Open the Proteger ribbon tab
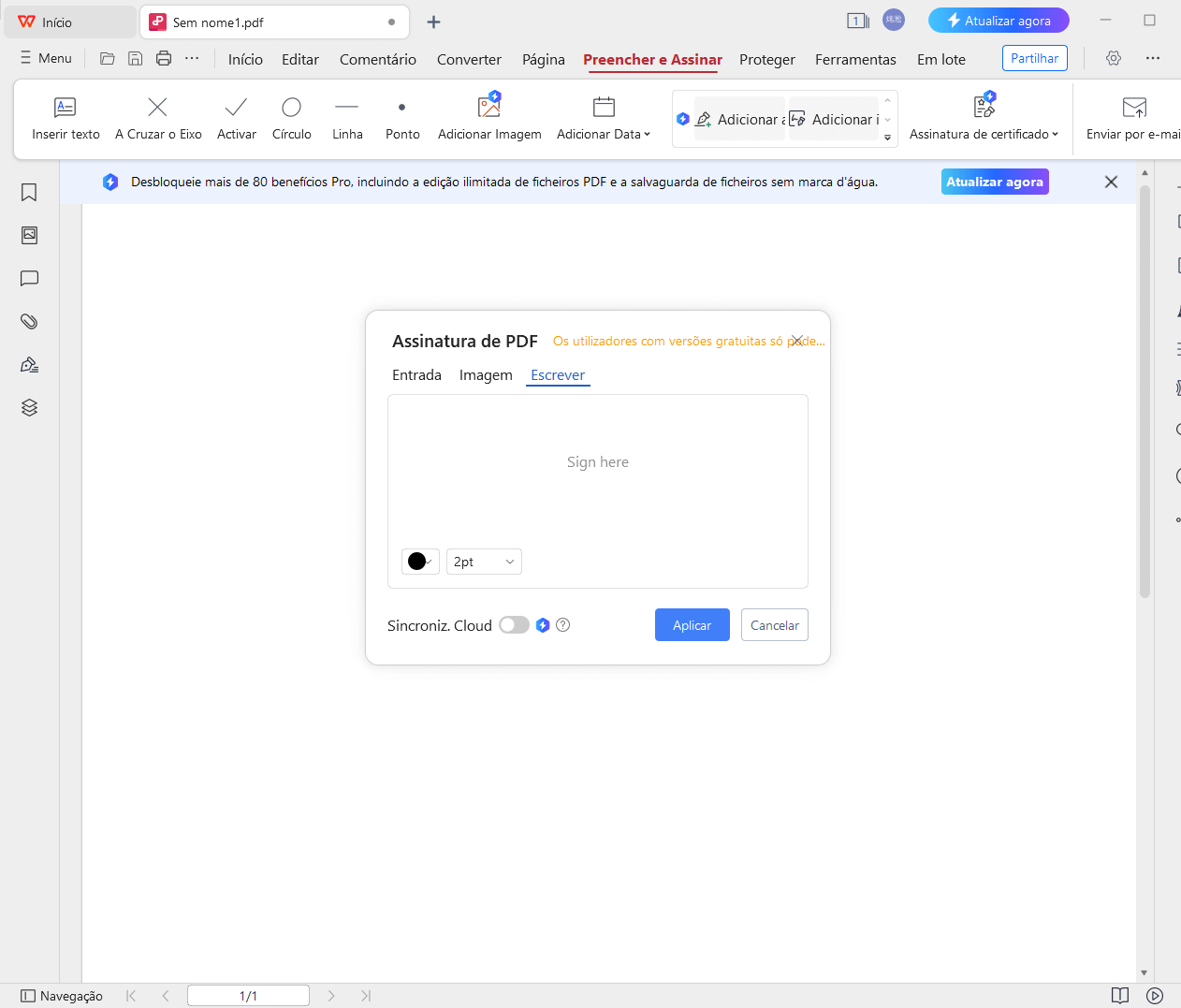This screenshot has width=1181, height=1008. tap(767, 59)
